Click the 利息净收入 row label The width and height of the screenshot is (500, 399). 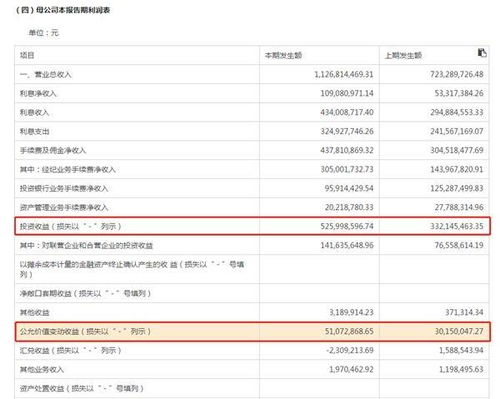click(x=38, y=93)
